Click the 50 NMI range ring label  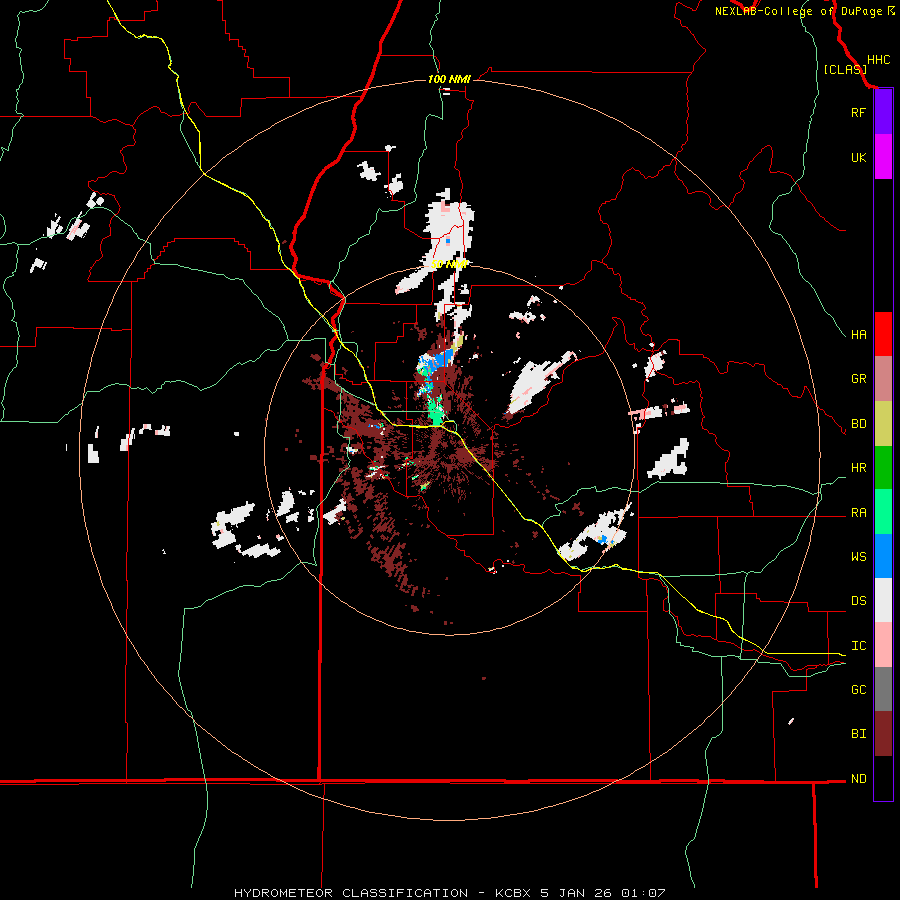[x=449, y=265]
